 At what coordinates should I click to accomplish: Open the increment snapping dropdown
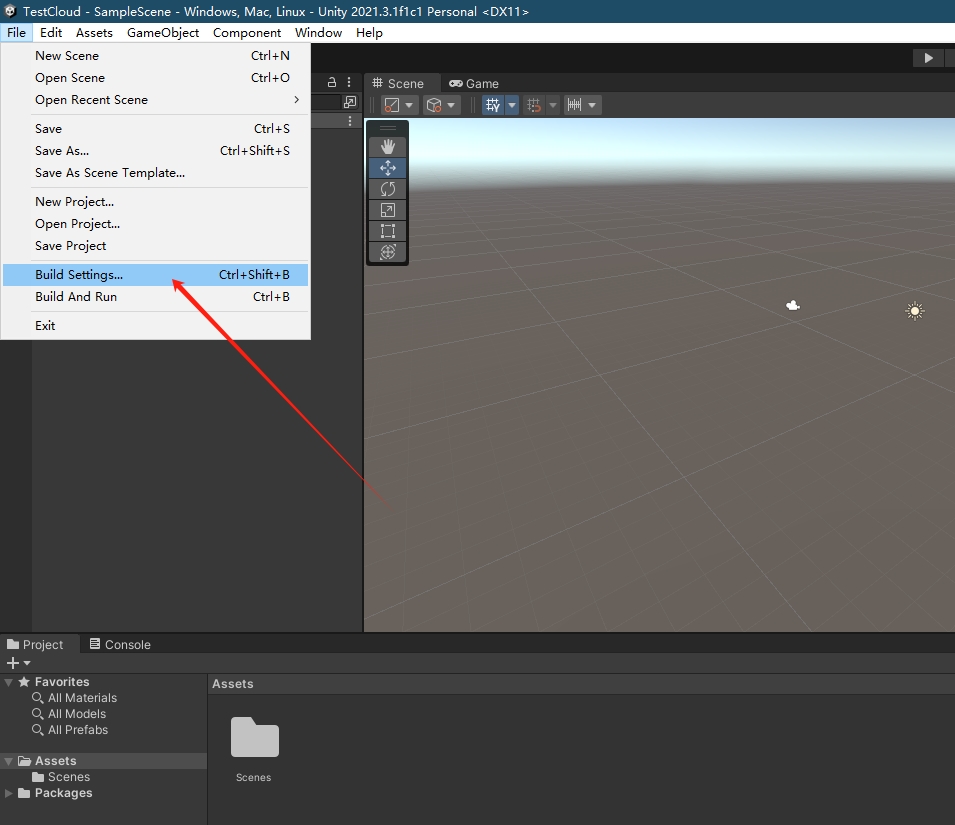[582, 105]
